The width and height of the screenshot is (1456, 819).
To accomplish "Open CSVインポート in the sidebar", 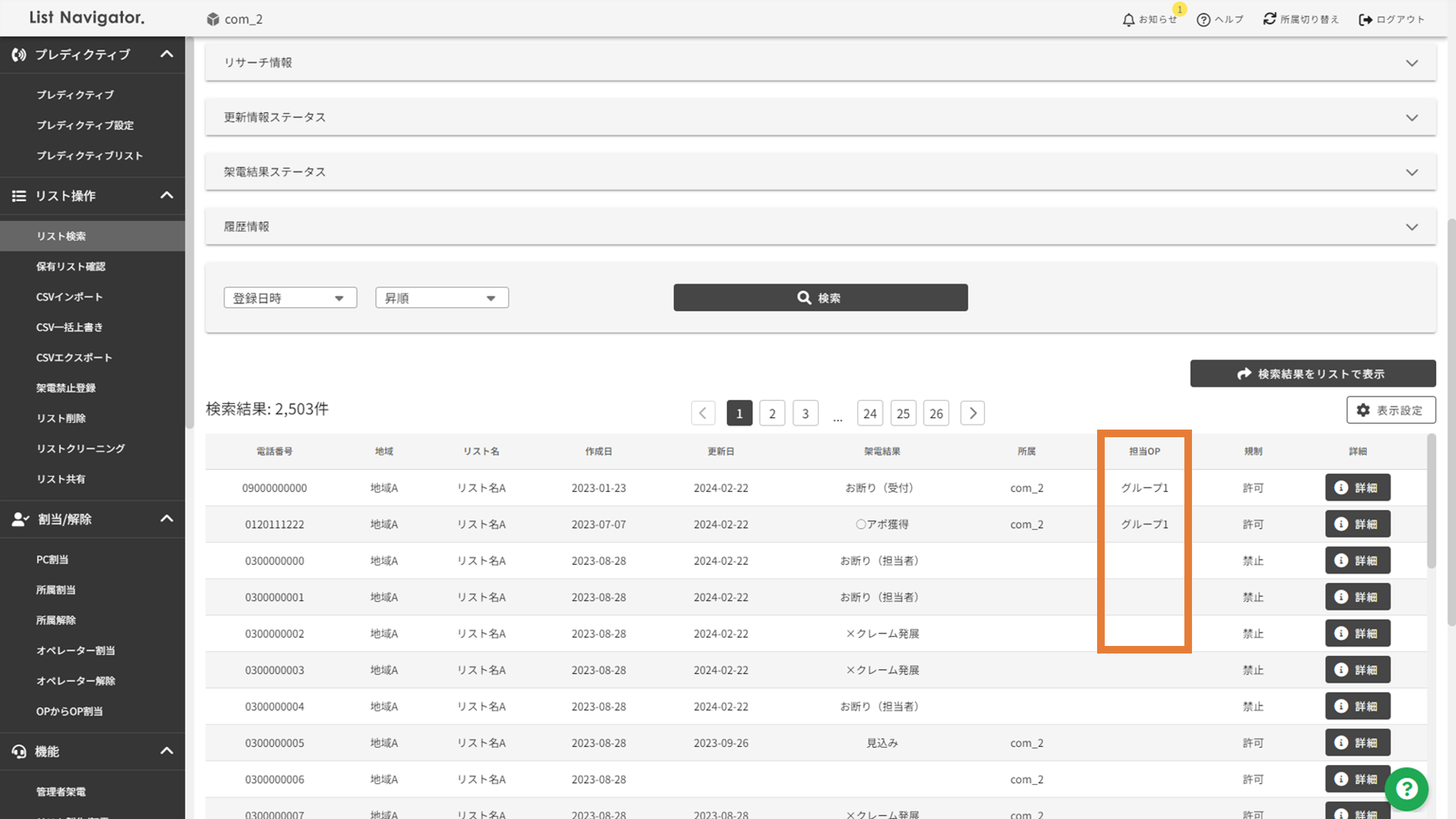I will click(69, 297).
